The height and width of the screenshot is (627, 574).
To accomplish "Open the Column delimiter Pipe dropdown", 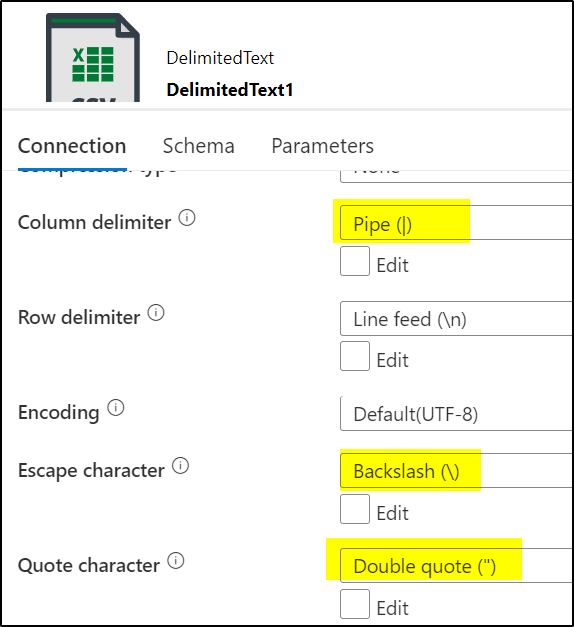I will [457, 223].
